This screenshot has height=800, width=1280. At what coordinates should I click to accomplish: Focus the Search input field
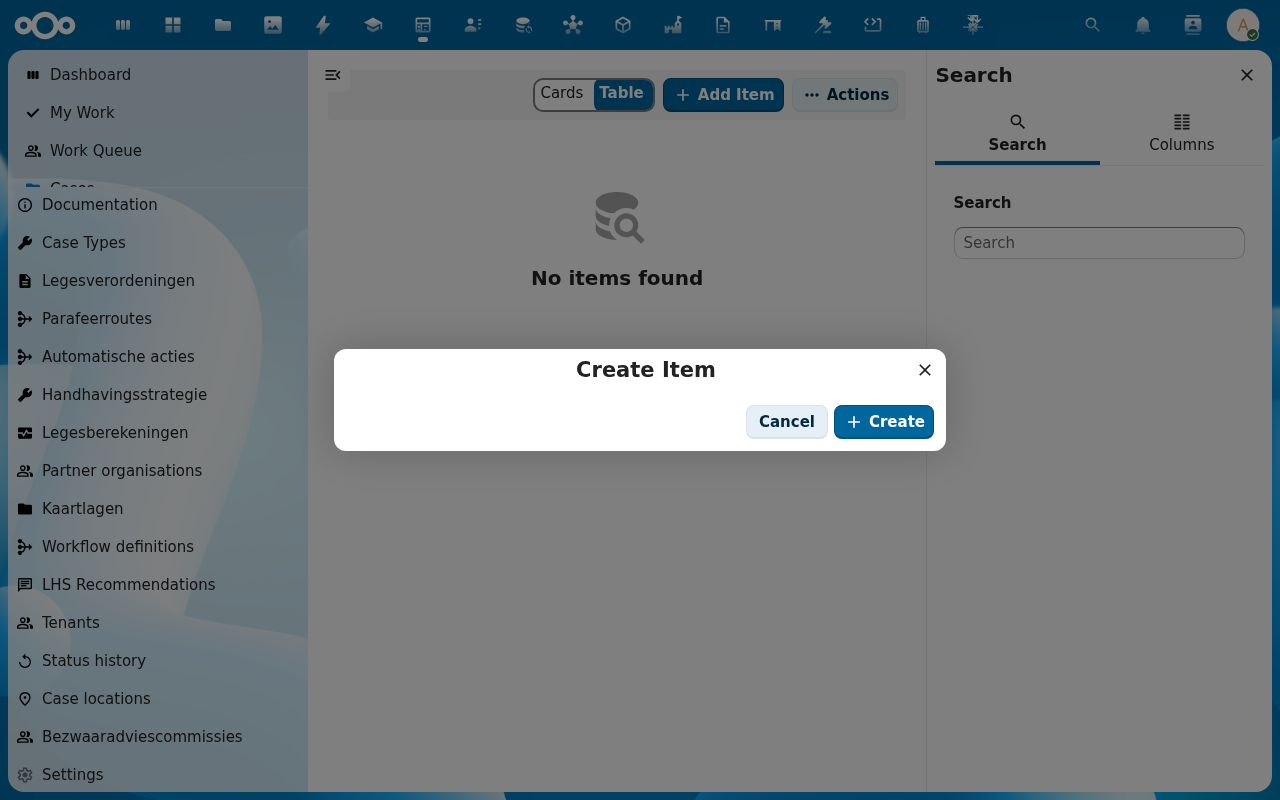1099,243
